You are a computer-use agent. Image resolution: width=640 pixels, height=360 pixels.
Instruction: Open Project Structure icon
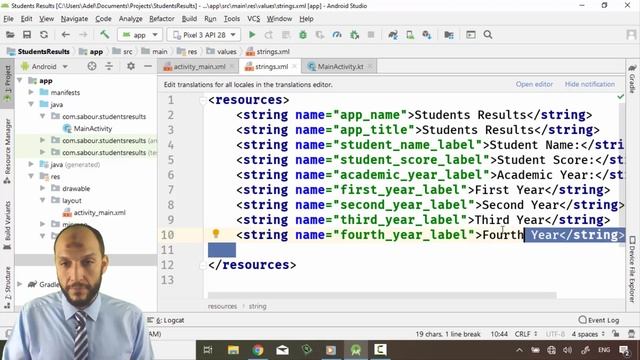(x=449, y=35)
